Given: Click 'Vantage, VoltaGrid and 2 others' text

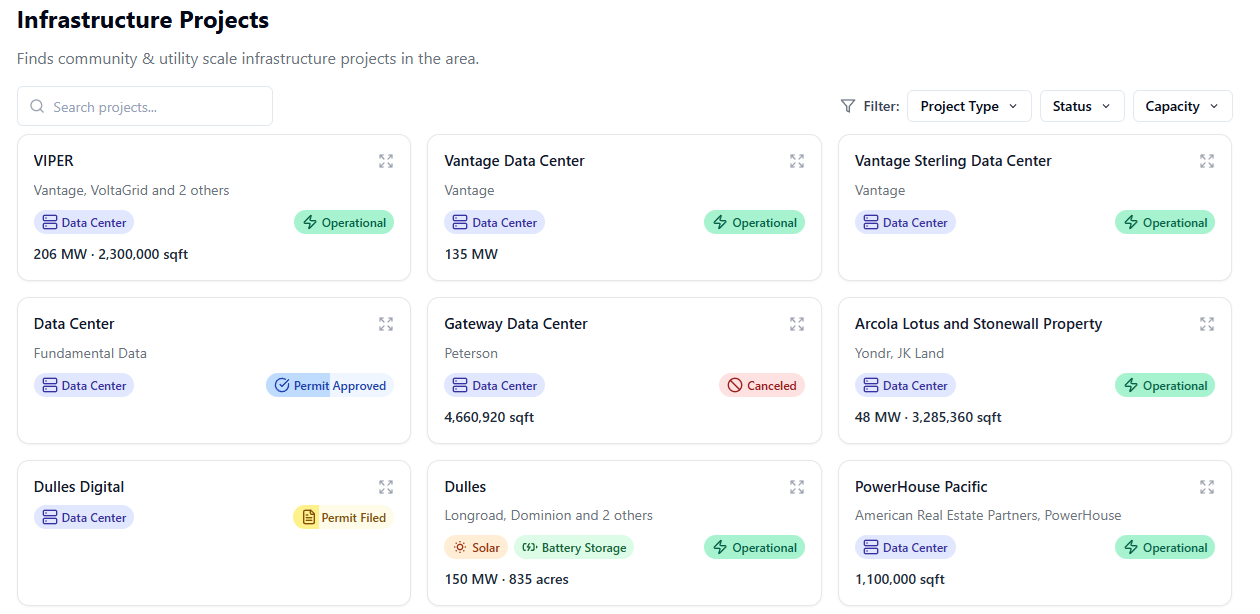Looking at the screenshot, I should [x=132, y=190].
